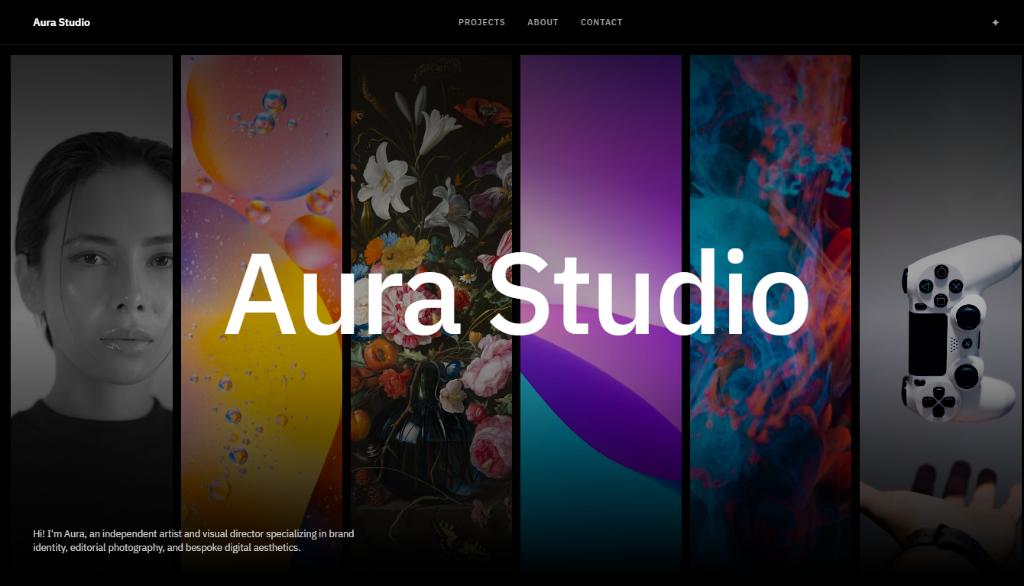Open the Contact nav link
This screenshot has width=1024, height=586.
(601, 22)
